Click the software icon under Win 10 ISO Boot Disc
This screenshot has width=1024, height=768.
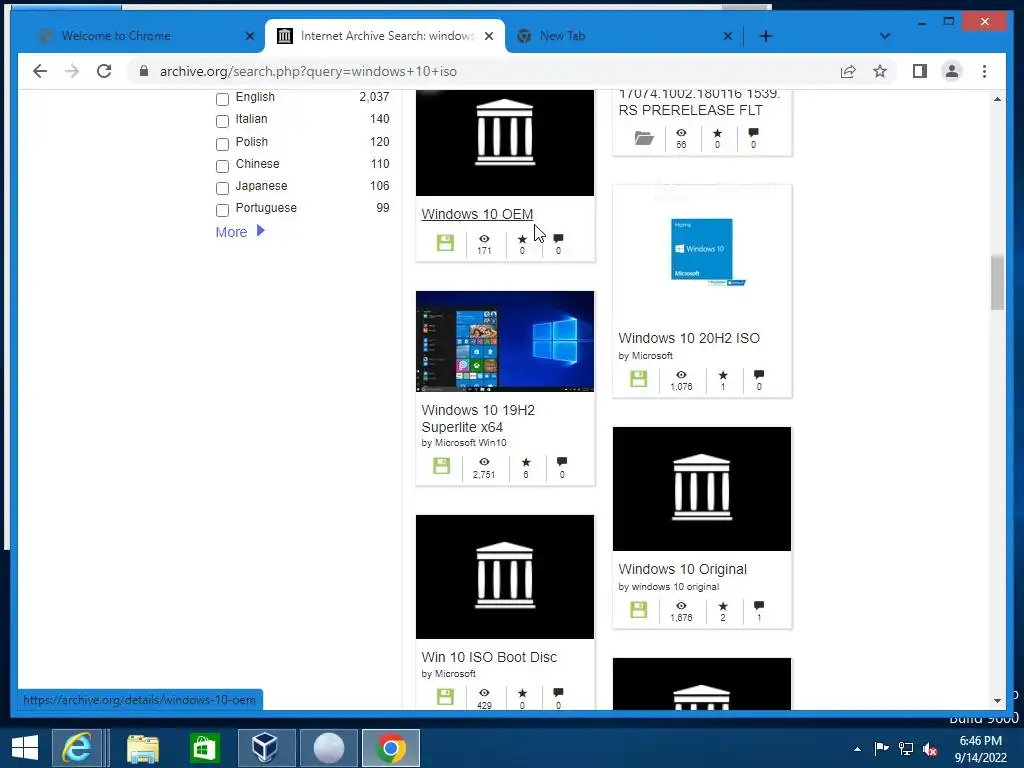click(x=445, y=697)
